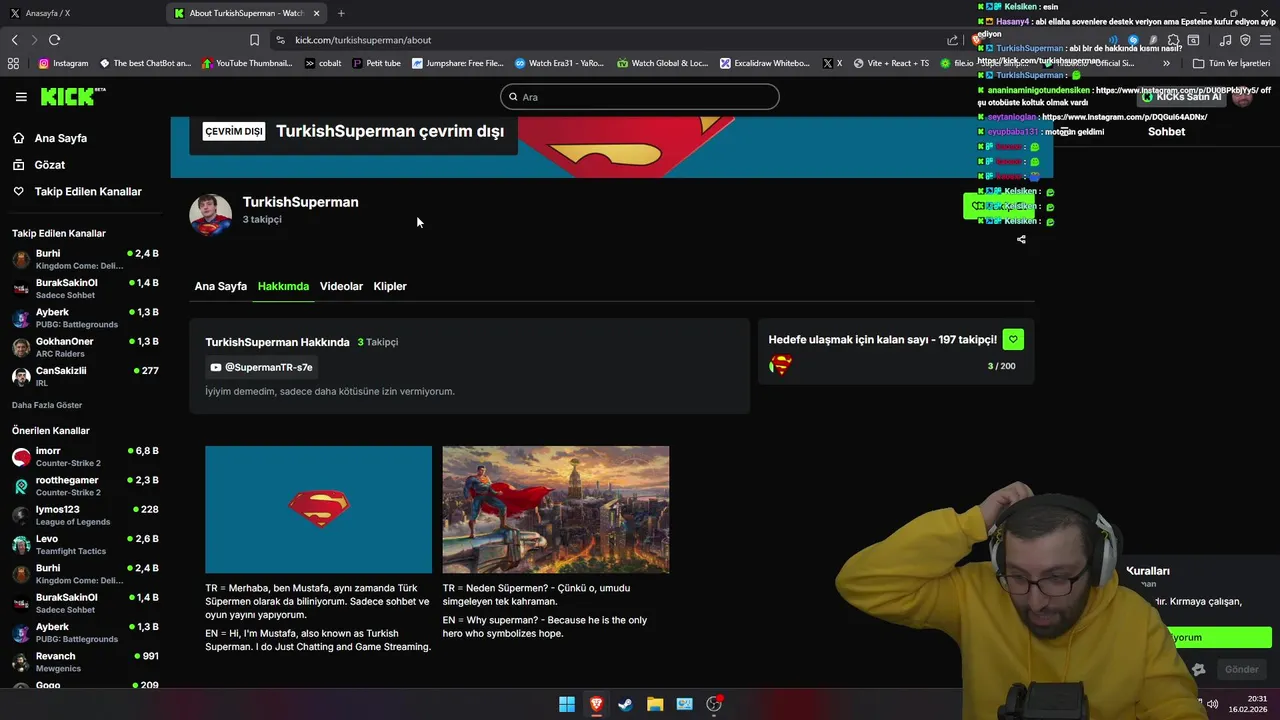Open the YouTube Thumbnail bookmark
The width and height of the screenshot is (1280, 720).
(x=247, y=63)
